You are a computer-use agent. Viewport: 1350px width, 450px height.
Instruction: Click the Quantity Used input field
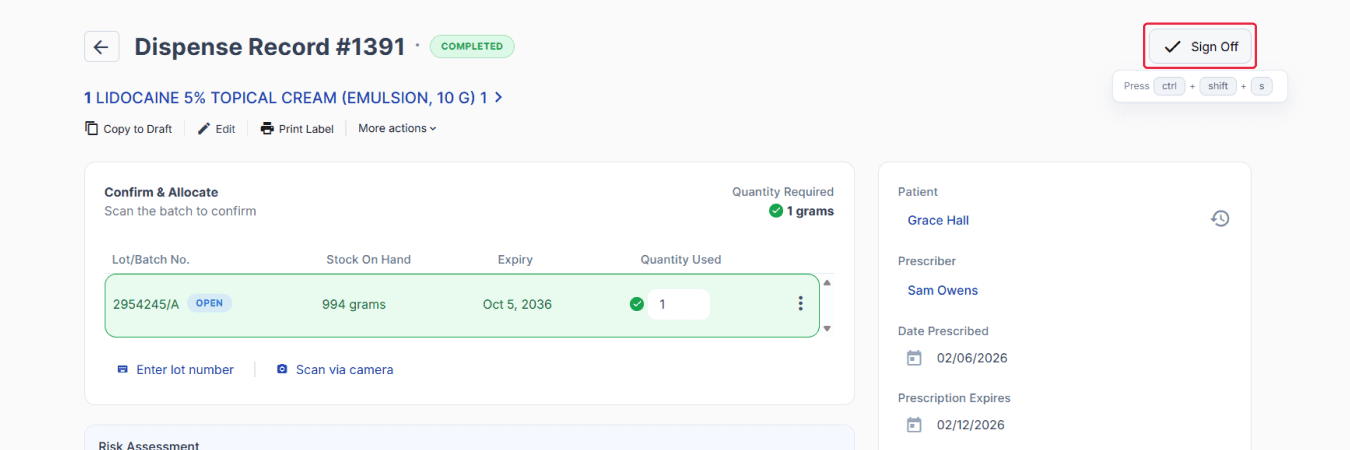pos(679,304)
